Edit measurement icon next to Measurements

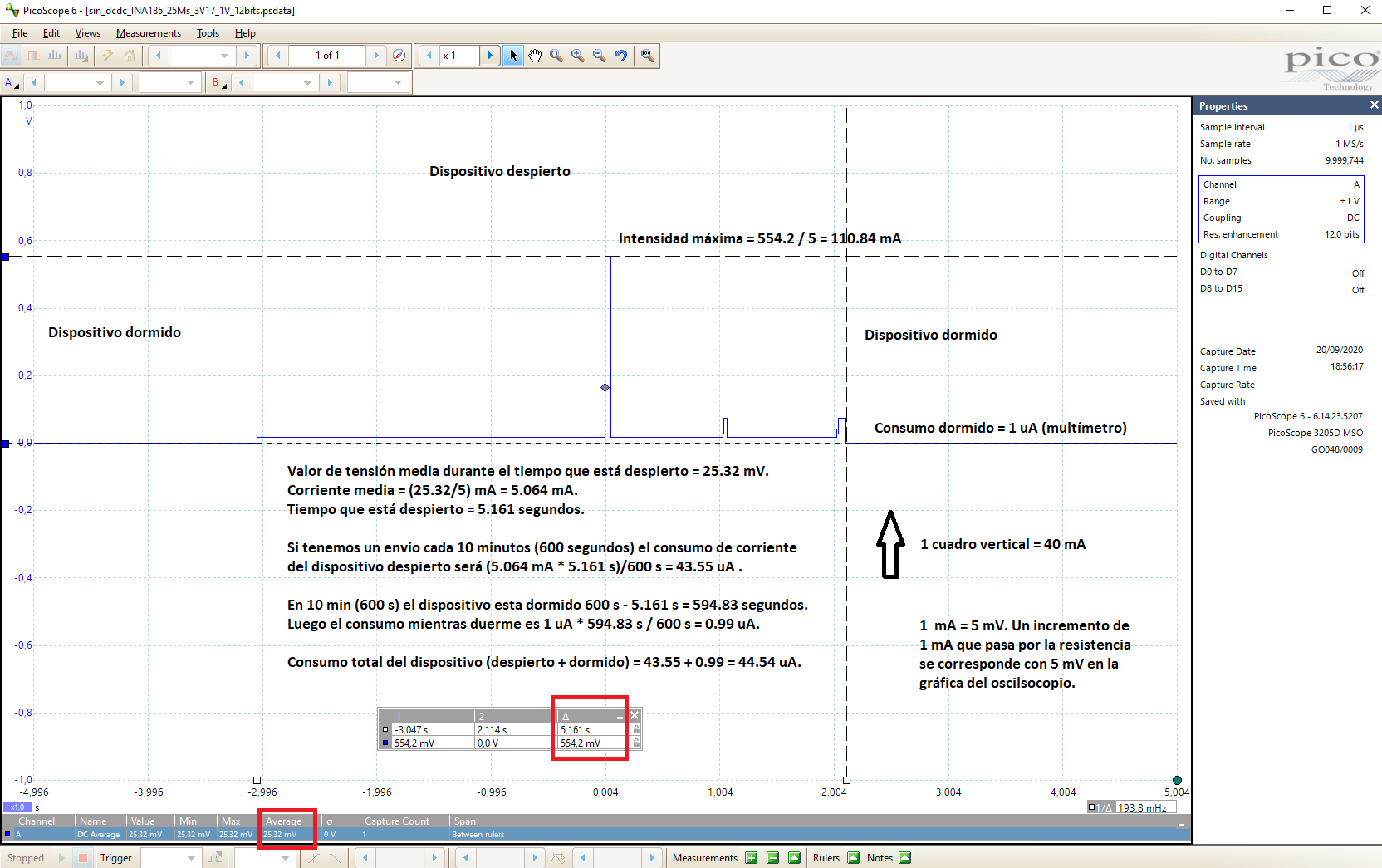[795, 858]
